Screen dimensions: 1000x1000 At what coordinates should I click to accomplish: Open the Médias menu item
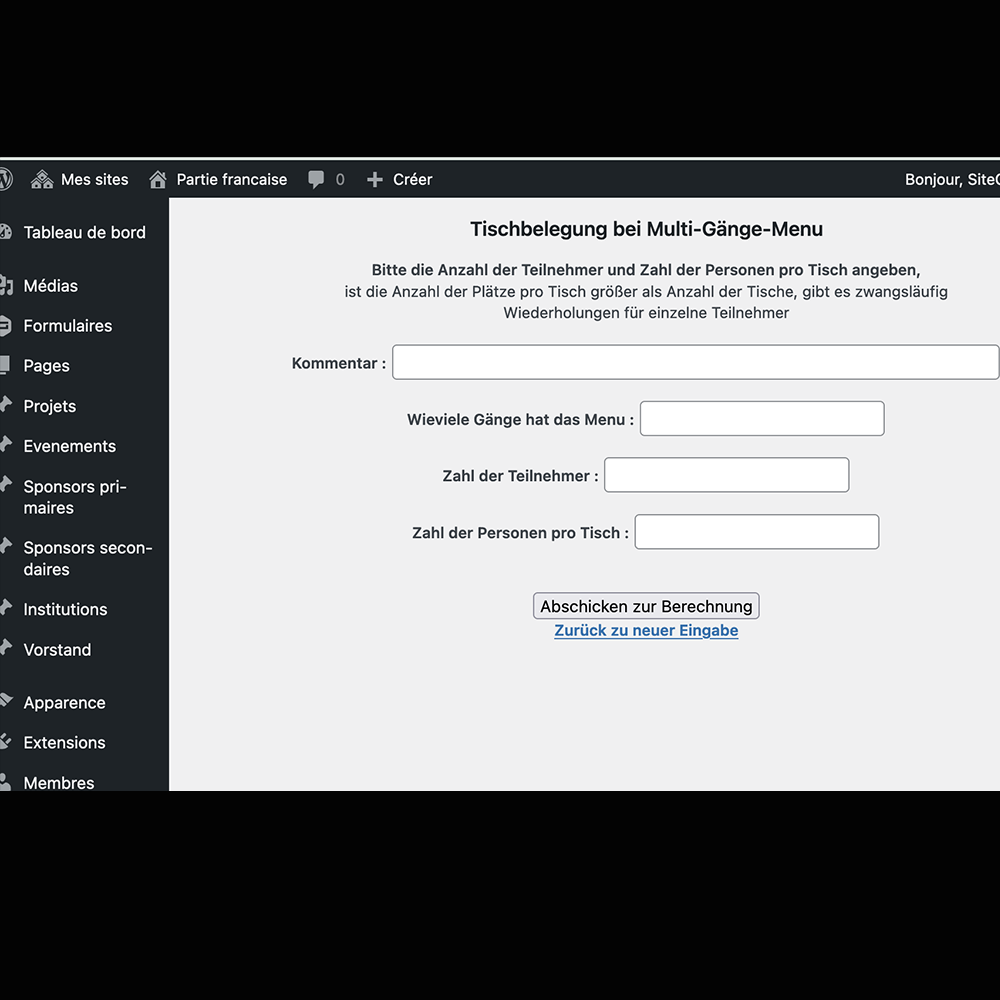(50, 286)
